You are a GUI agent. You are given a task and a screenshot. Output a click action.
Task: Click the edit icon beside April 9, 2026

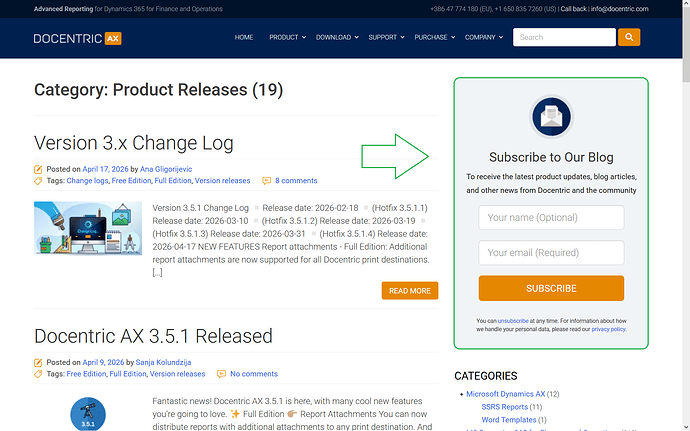click(x=38, y=363)
